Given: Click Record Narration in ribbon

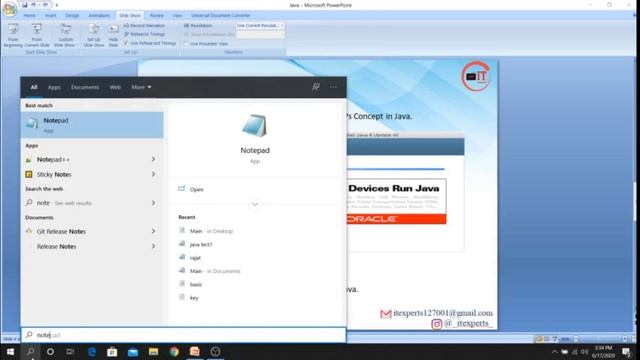Looking at the screenshot, I should (x=144, y=25).
